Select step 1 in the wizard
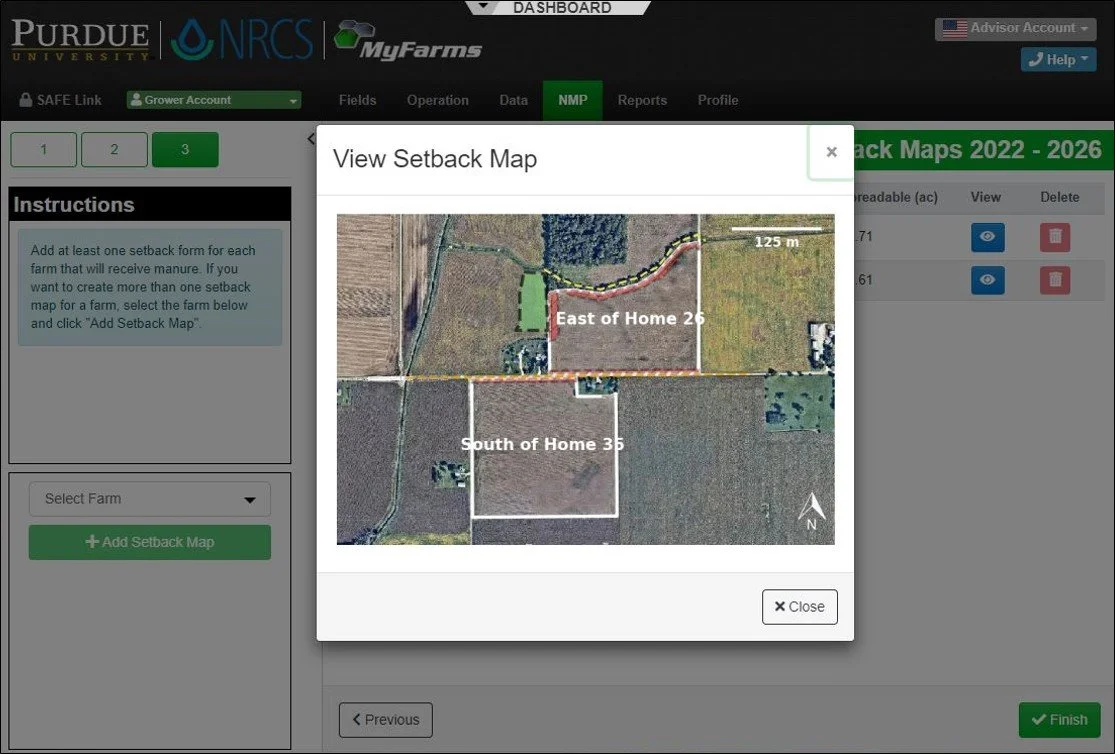 point(43,149)
